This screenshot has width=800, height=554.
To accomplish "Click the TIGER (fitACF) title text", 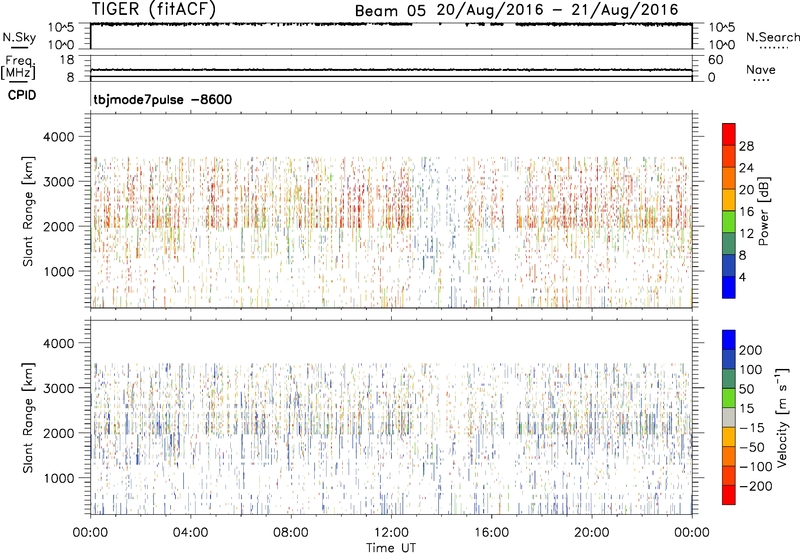I will tap(154, 9).
